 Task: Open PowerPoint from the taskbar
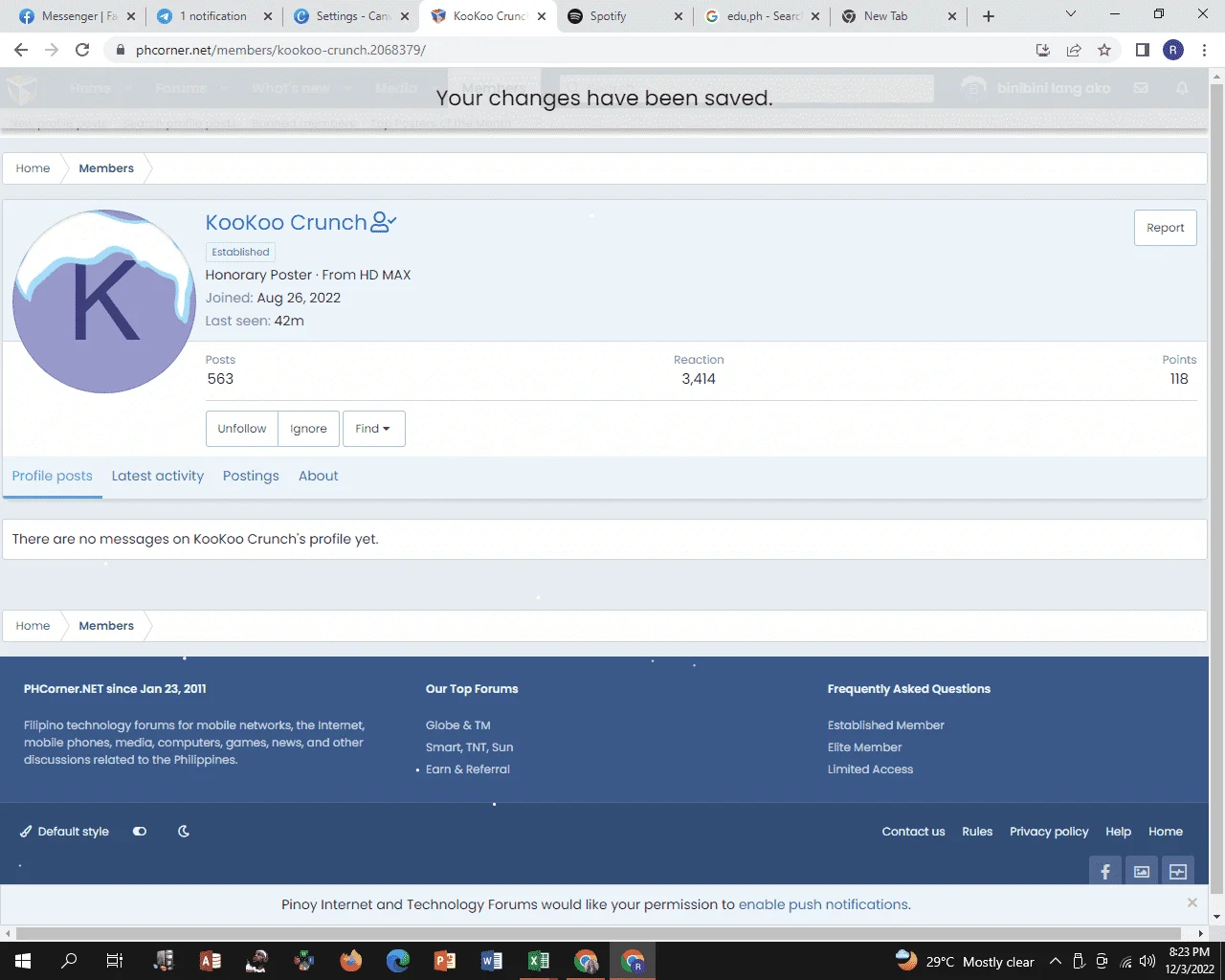tap(445, 961)
